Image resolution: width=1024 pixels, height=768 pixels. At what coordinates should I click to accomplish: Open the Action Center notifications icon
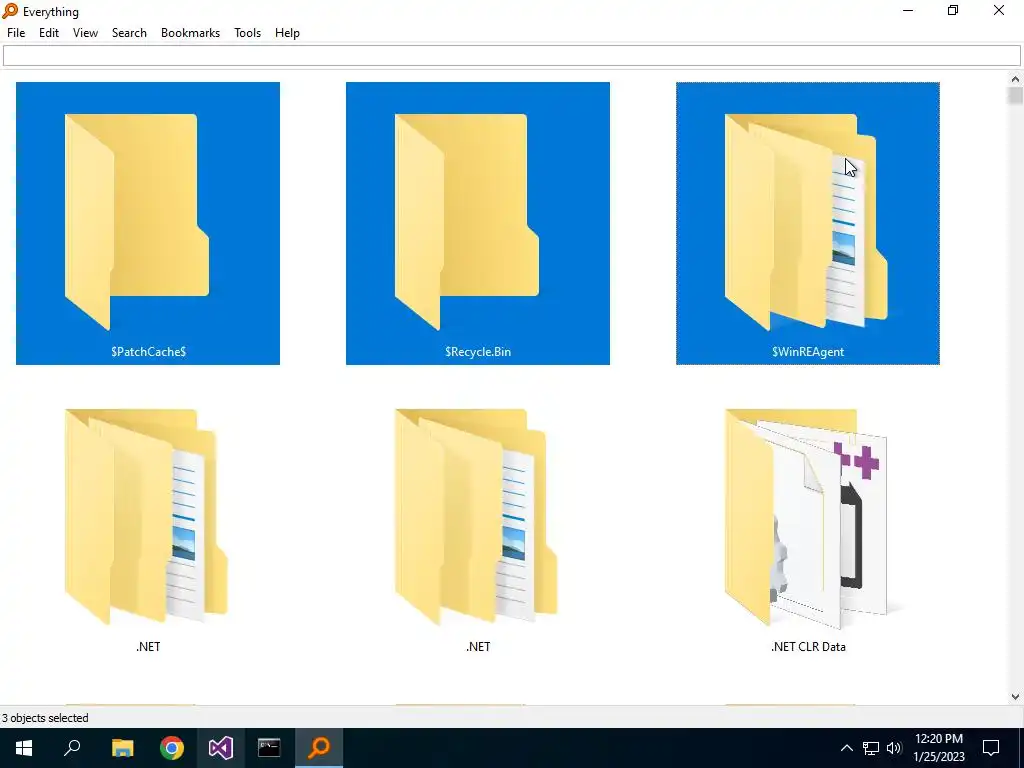[991, 748]
